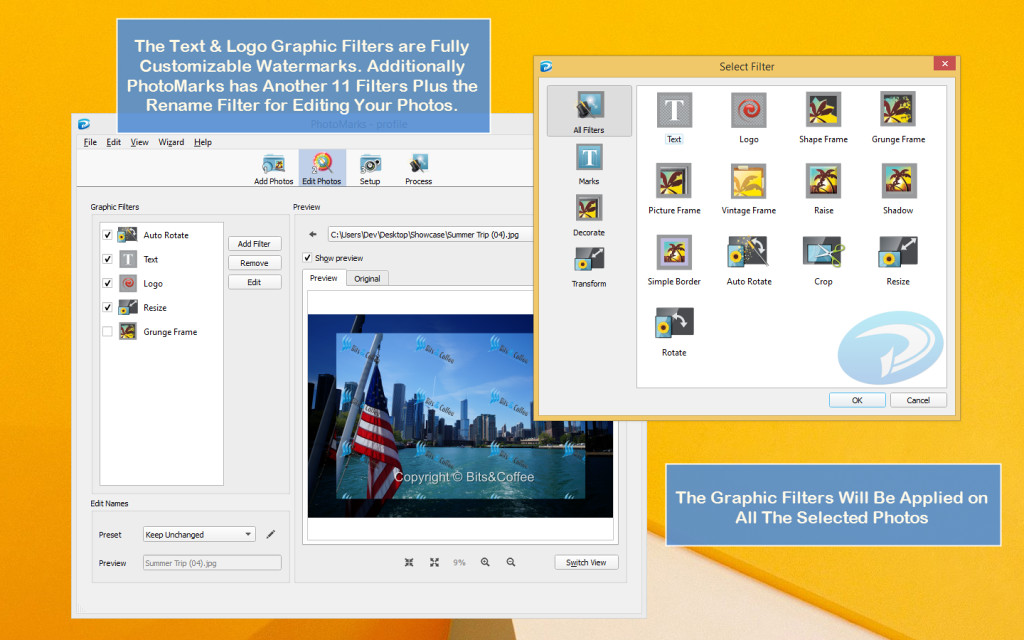Choose the Picture Frame filter
The width and height of the screenshot is (1024, 640).
[674, 189]
